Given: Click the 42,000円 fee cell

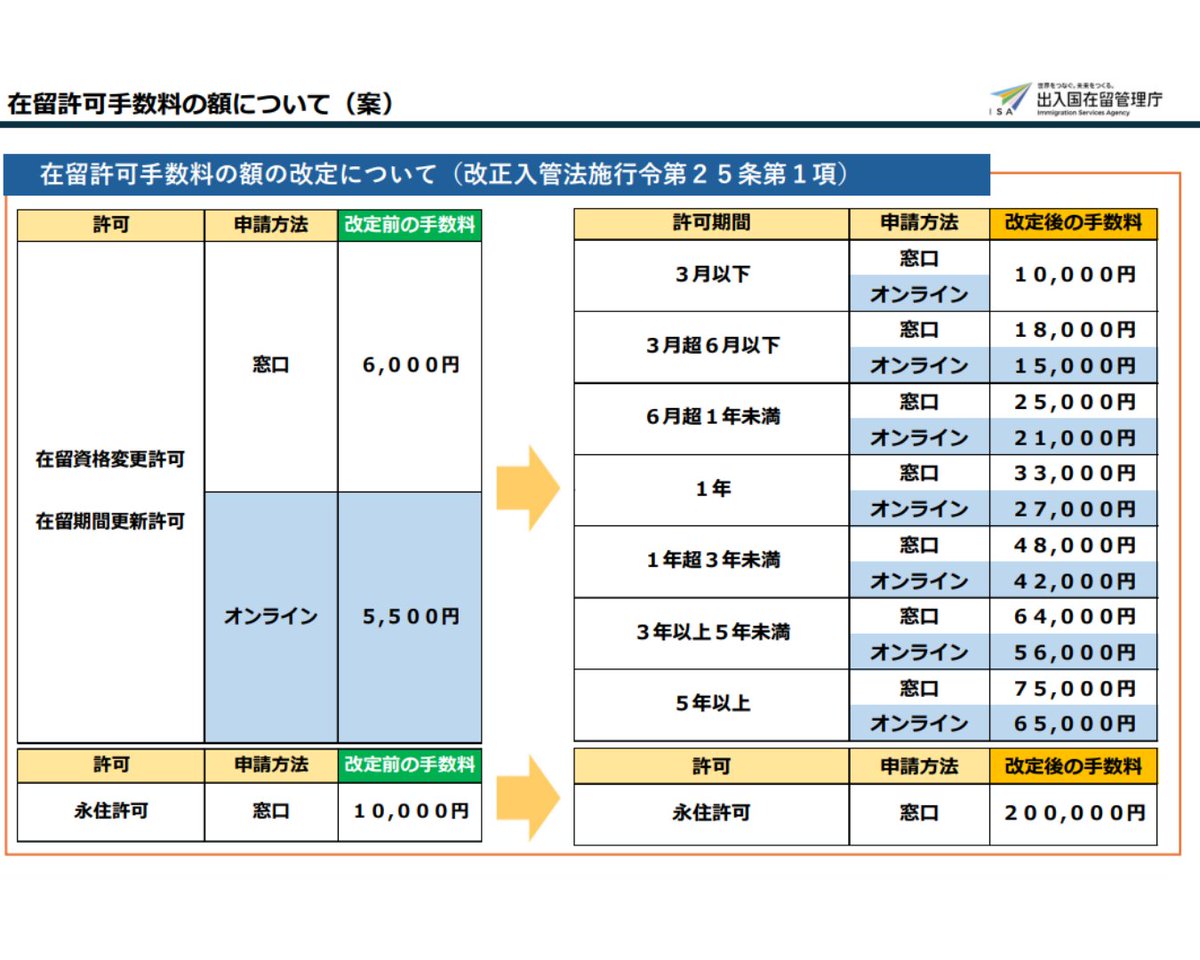Looking at the screenshot, I should (1074, 580).
